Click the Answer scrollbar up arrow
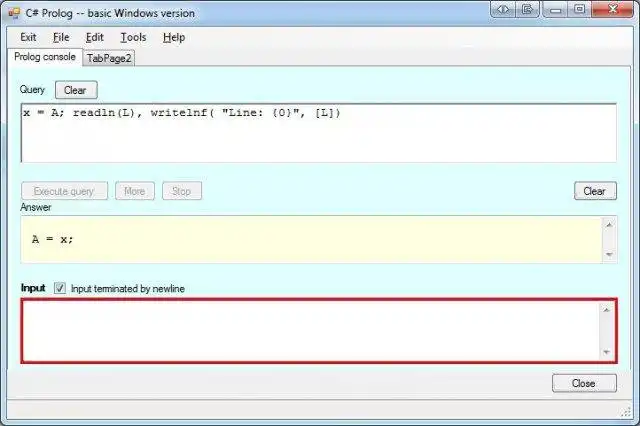The height and width of the screenshot is (426, 640). pyautogui.click(x=609, y=225)
